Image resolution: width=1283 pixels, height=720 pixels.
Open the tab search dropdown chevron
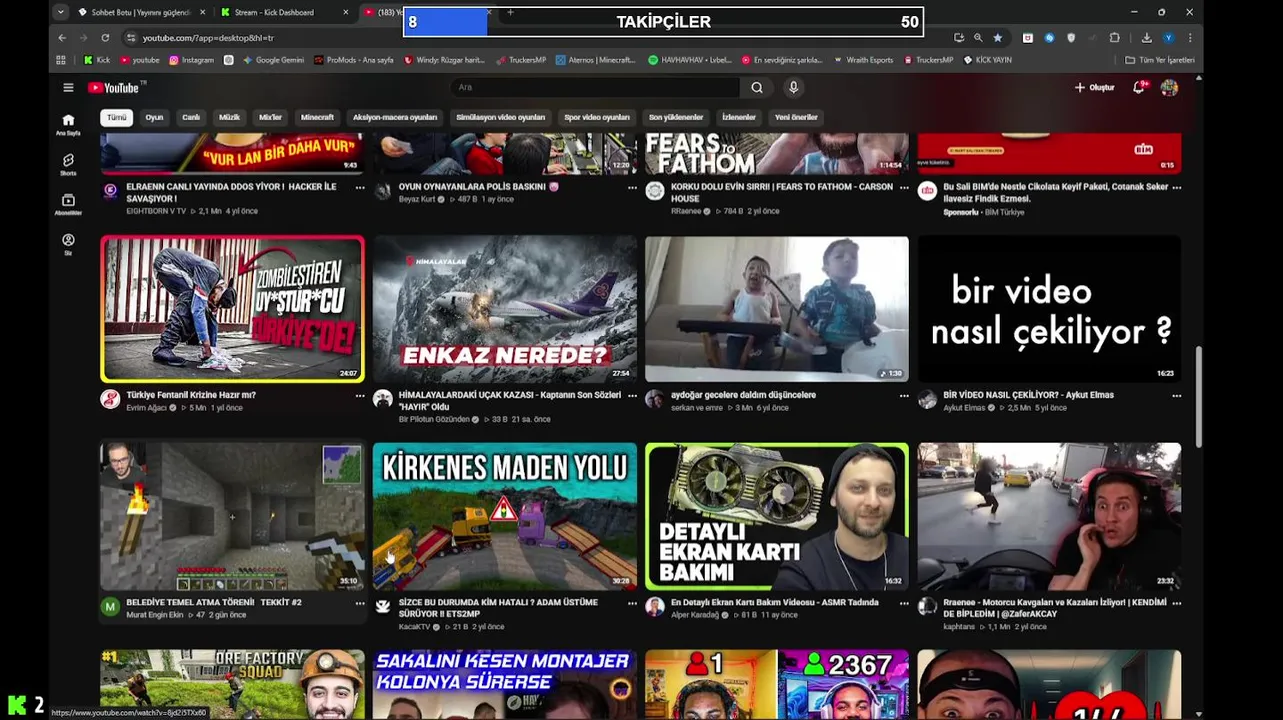[61, 12]
